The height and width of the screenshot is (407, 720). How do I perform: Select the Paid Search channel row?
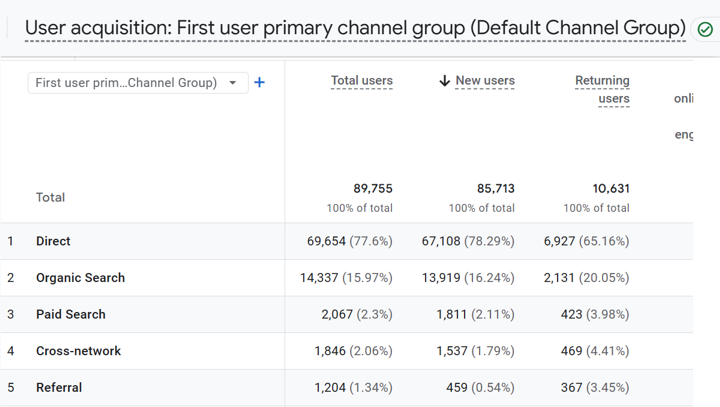pos(70,314)
